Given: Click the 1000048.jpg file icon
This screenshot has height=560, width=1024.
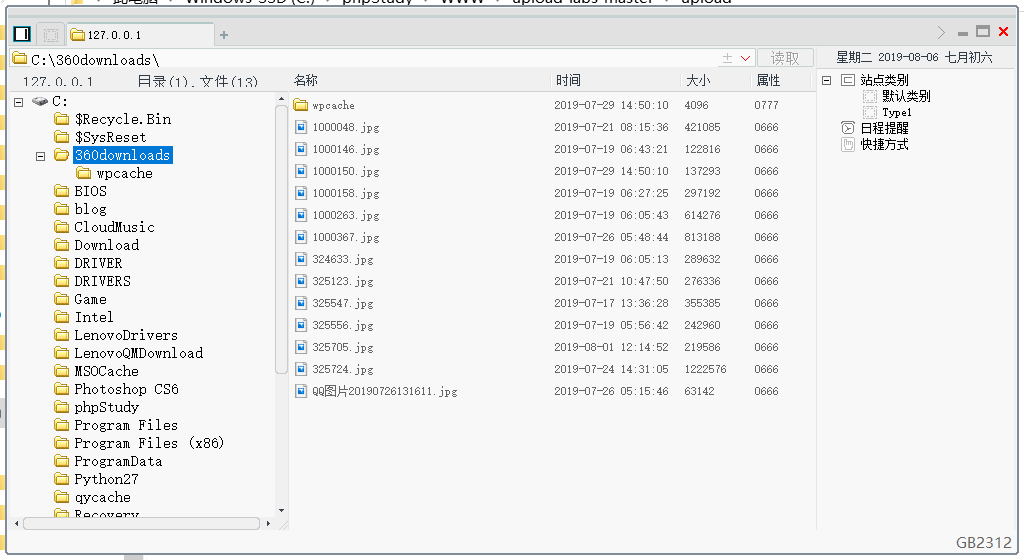Looking at the screenshot, I should pyautogui.click(x=301, y=127).
